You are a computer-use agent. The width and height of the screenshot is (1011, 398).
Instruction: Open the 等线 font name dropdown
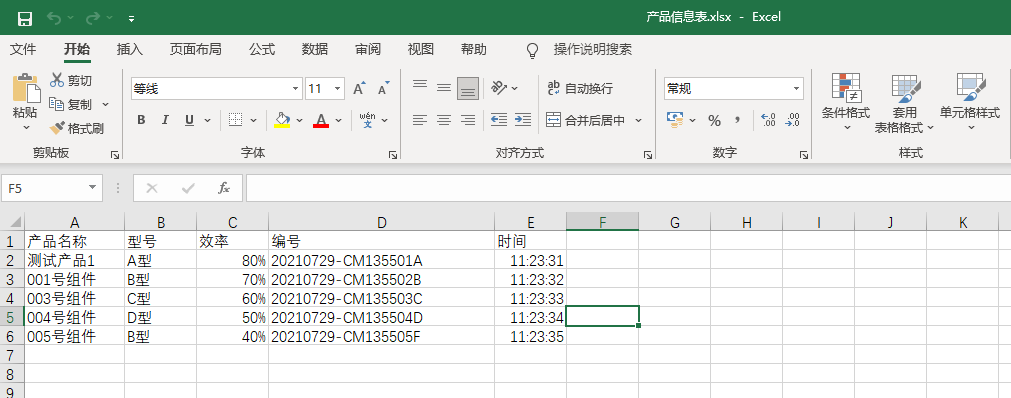[x=296, y=89]
